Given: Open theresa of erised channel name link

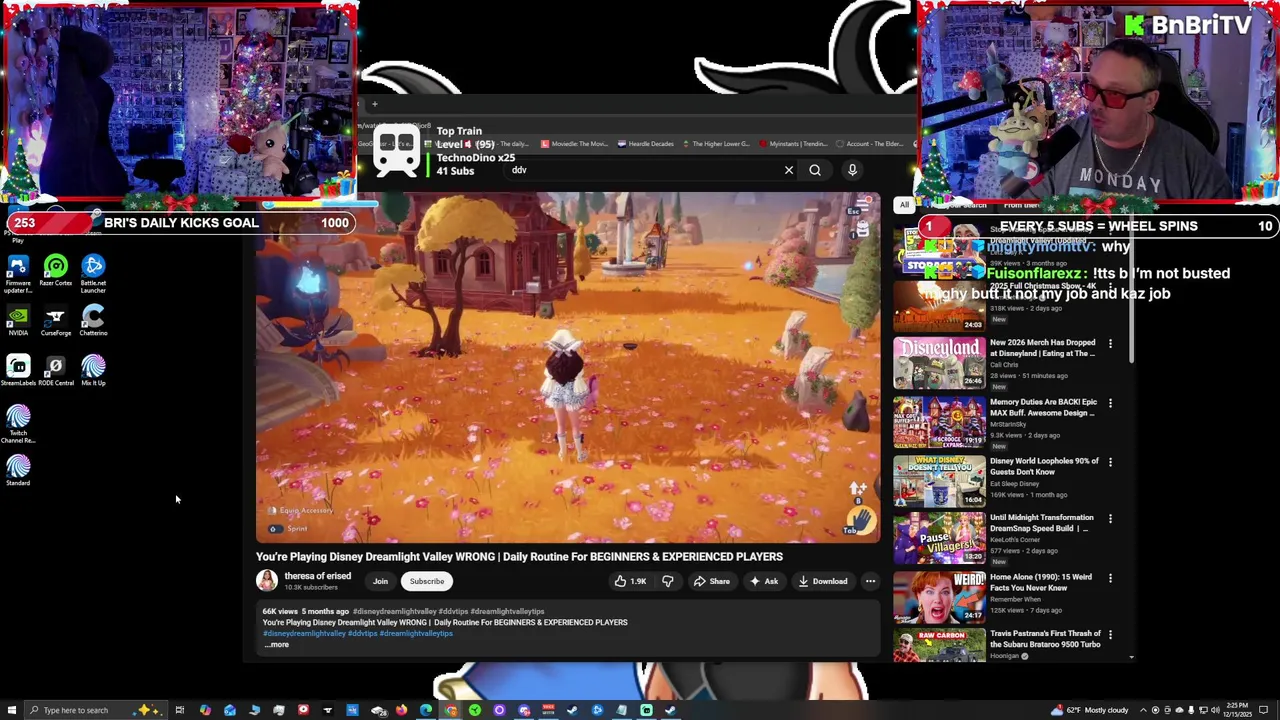Looking at the screenshot, I should 317,576.
